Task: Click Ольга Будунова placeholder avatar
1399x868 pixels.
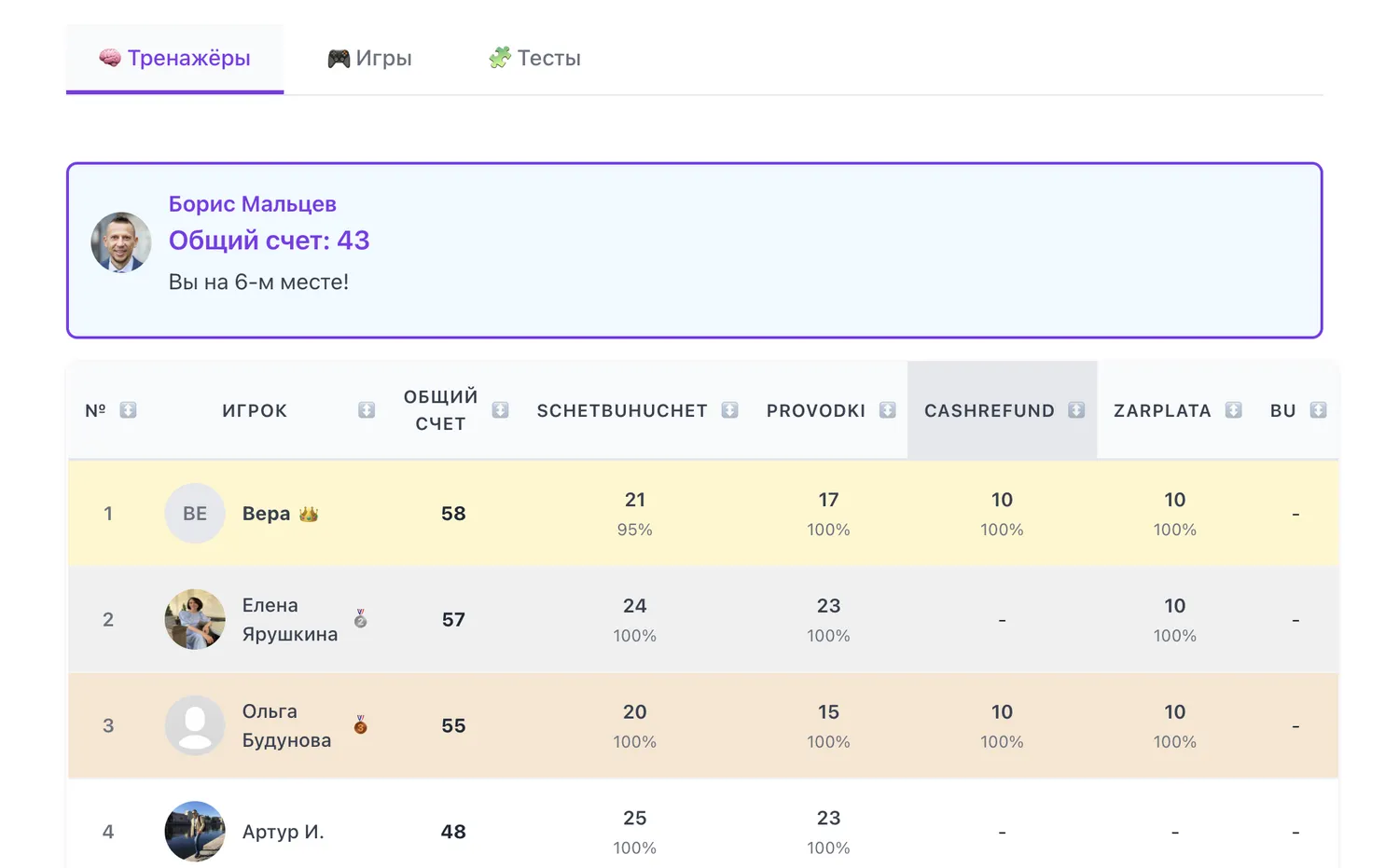Action: pos(195,724)
